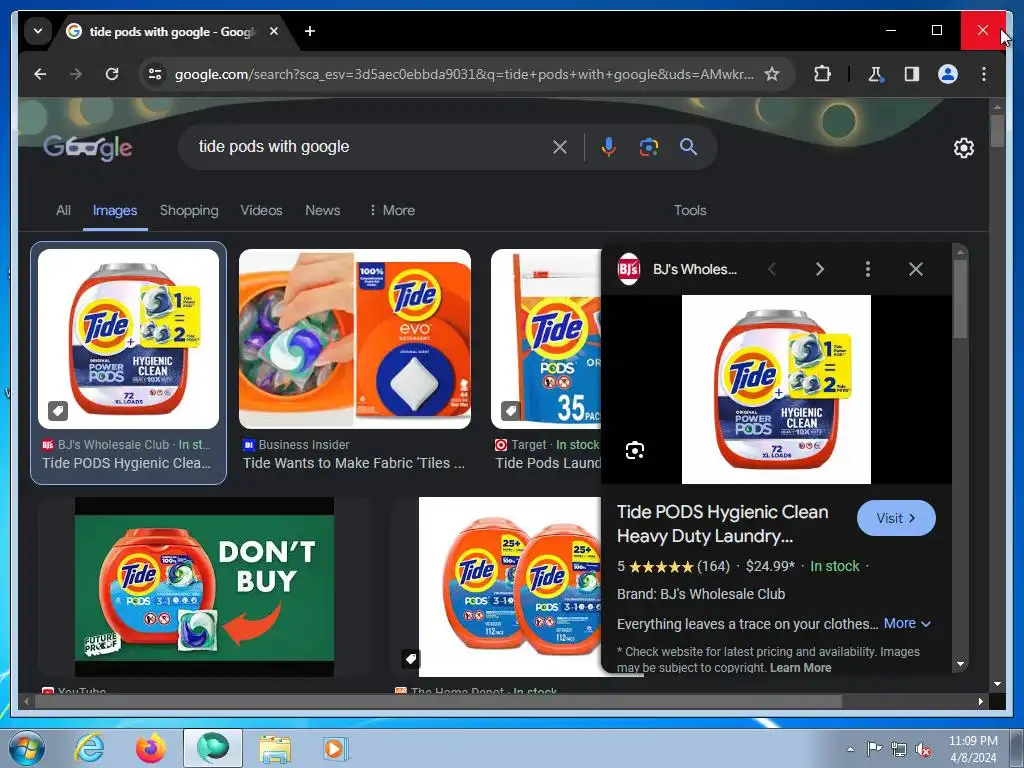Screen dimensions: 1024x768
Task: Go to previous image in preview panel
Action: [772, 269]
